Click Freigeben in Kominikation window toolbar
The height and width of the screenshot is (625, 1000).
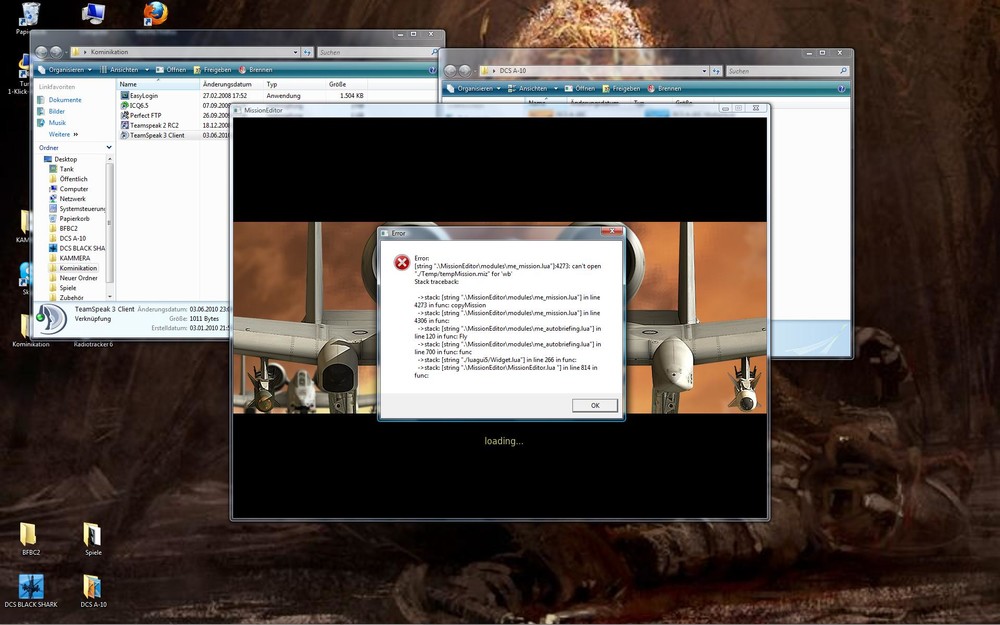click(x=212, y=70)
